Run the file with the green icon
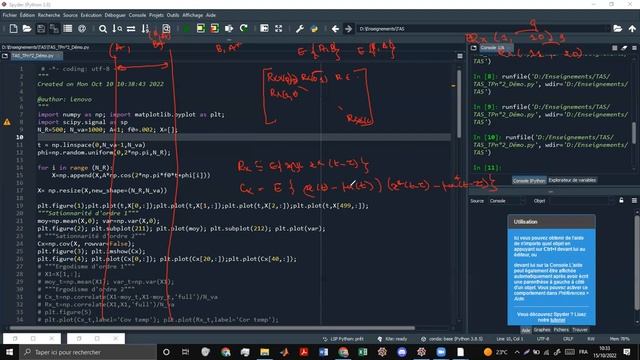The image size is (640, 360). click(x=186, y=29)
